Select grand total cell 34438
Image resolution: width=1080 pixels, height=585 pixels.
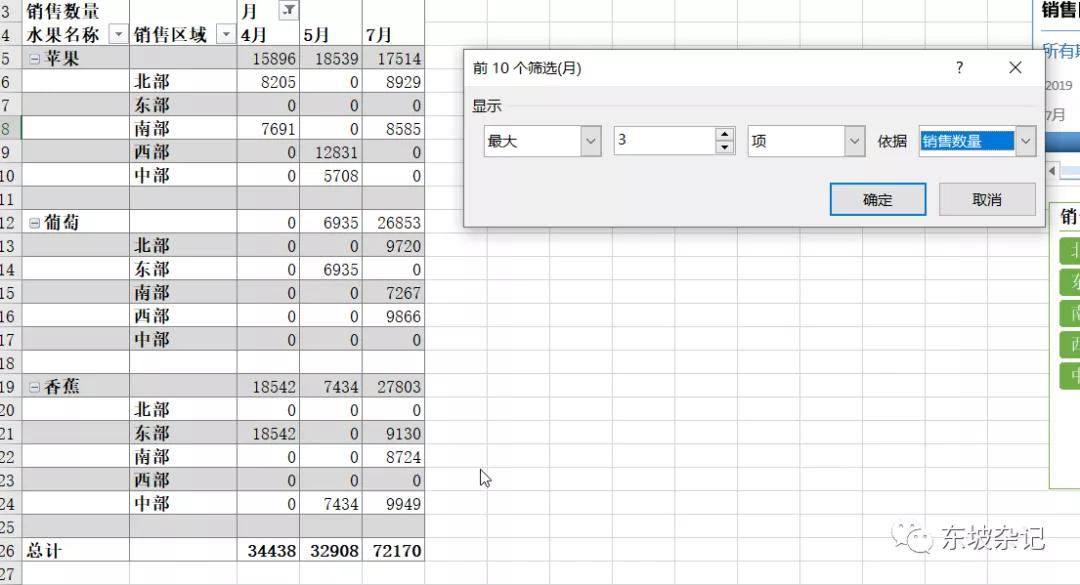click(268, 551)
